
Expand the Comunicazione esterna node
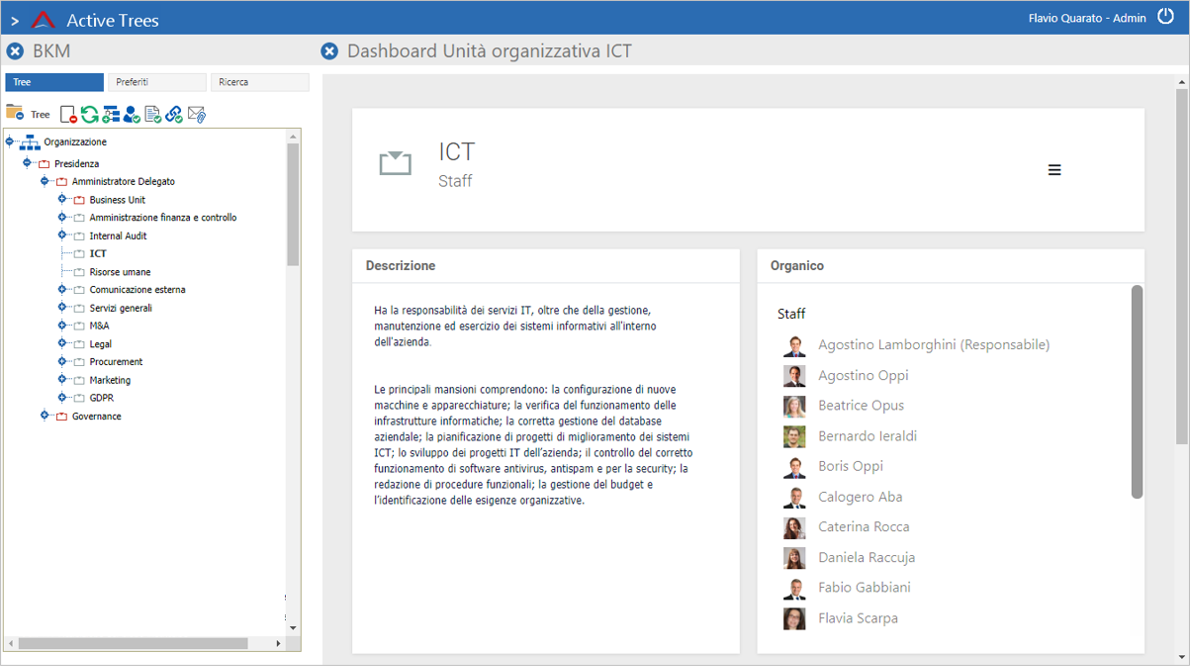(x=62, y=289)
